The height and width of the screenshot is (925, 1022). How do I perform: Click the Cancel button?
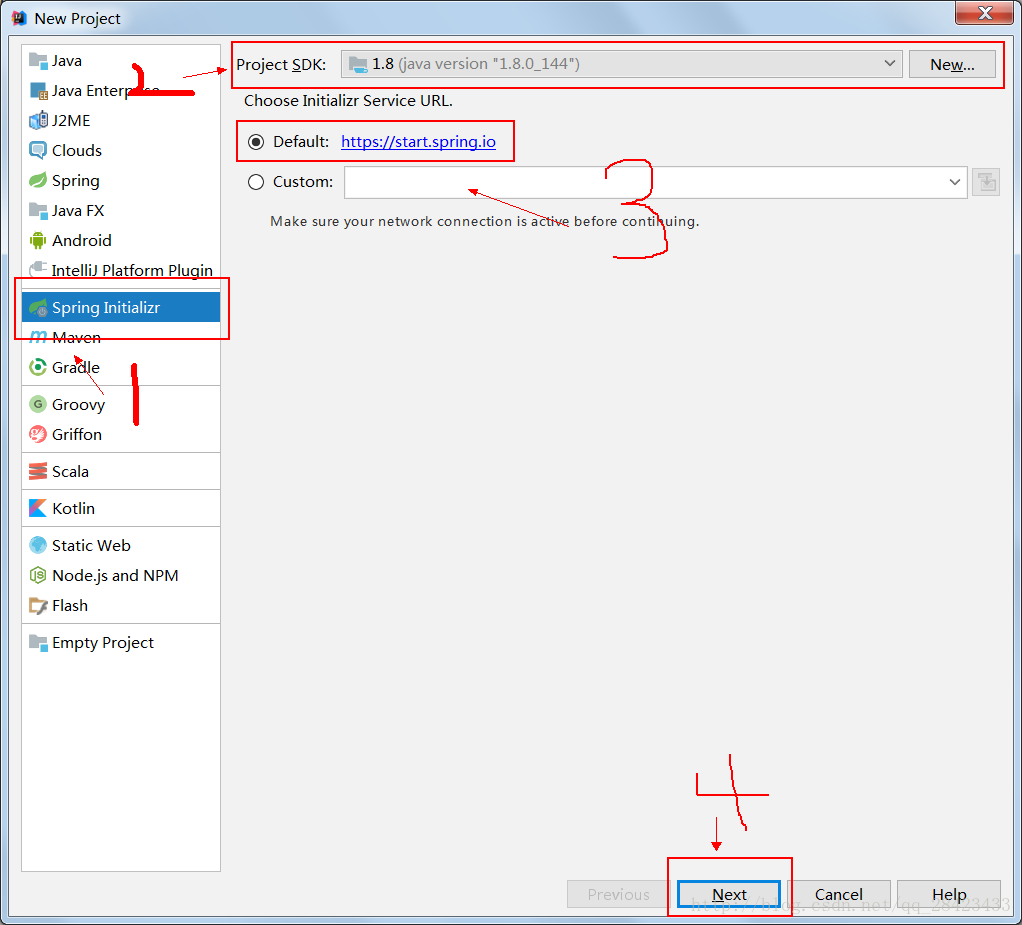[x=839, y=894]
